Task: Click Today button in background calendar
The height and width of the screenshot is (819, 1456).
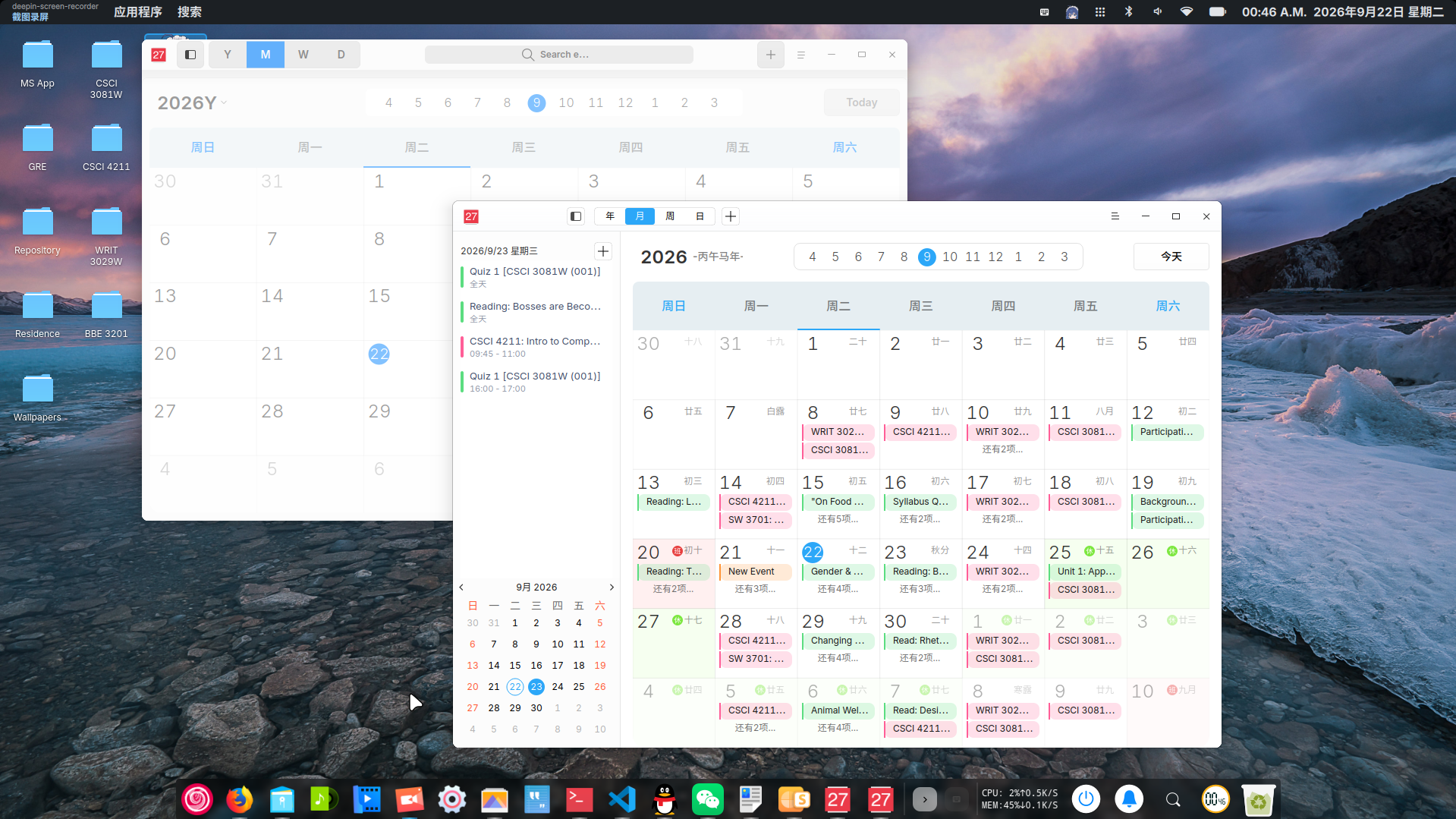Action: click(862, 102)
